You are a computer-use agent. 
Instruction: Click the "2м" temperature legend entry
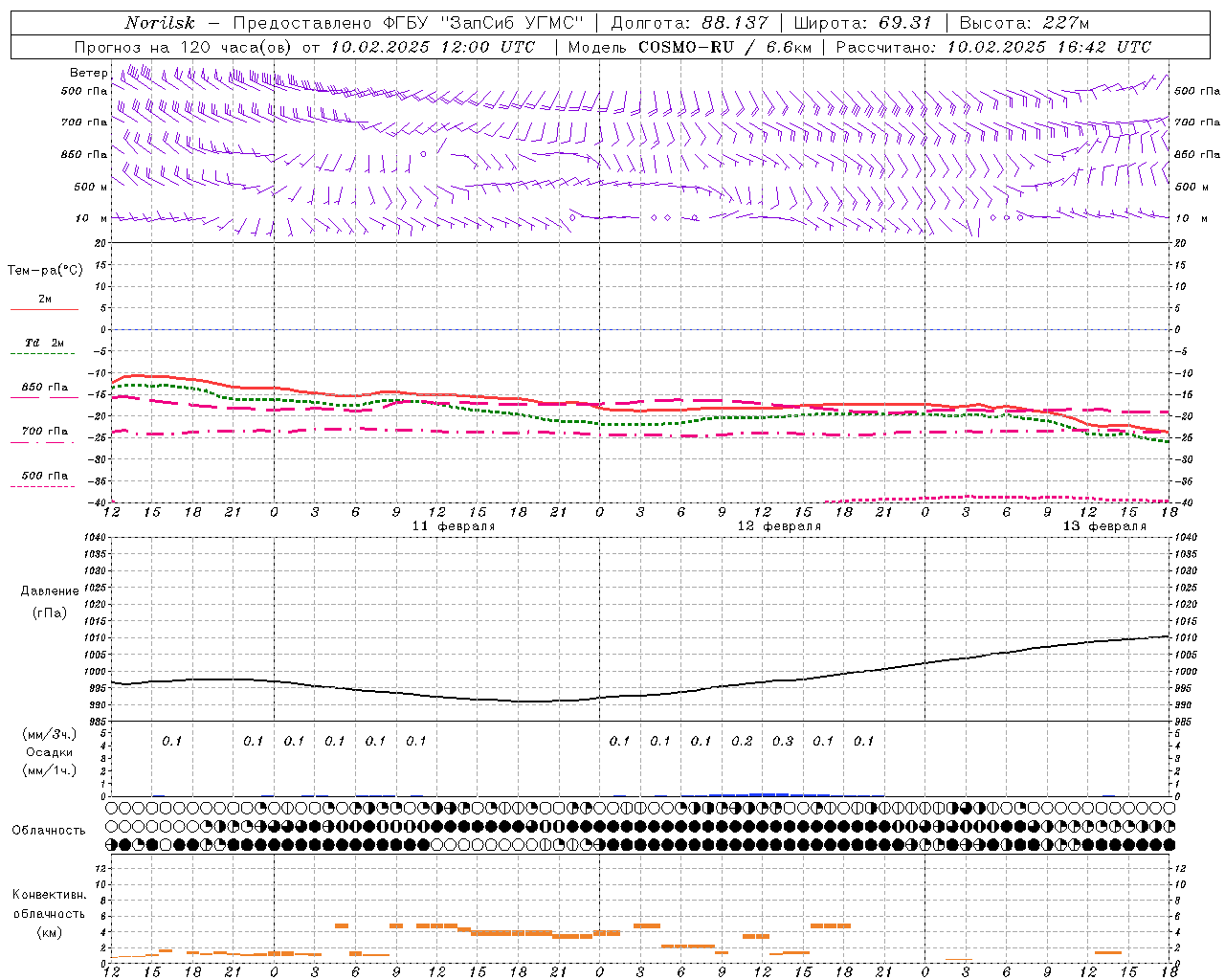[x=45, y=300]
